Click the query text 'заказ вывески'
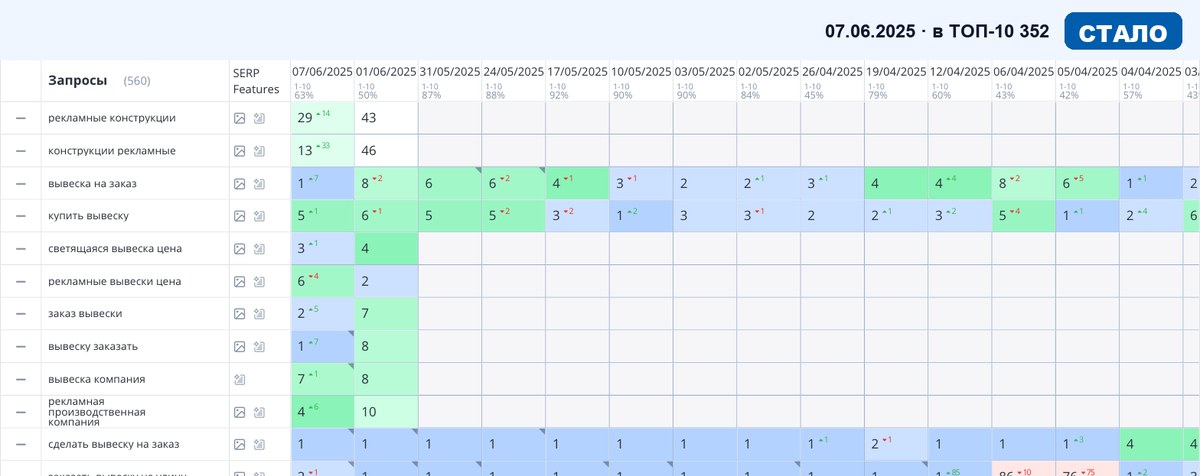Screen dimensions: 1200x476 [x=85, y=314]
